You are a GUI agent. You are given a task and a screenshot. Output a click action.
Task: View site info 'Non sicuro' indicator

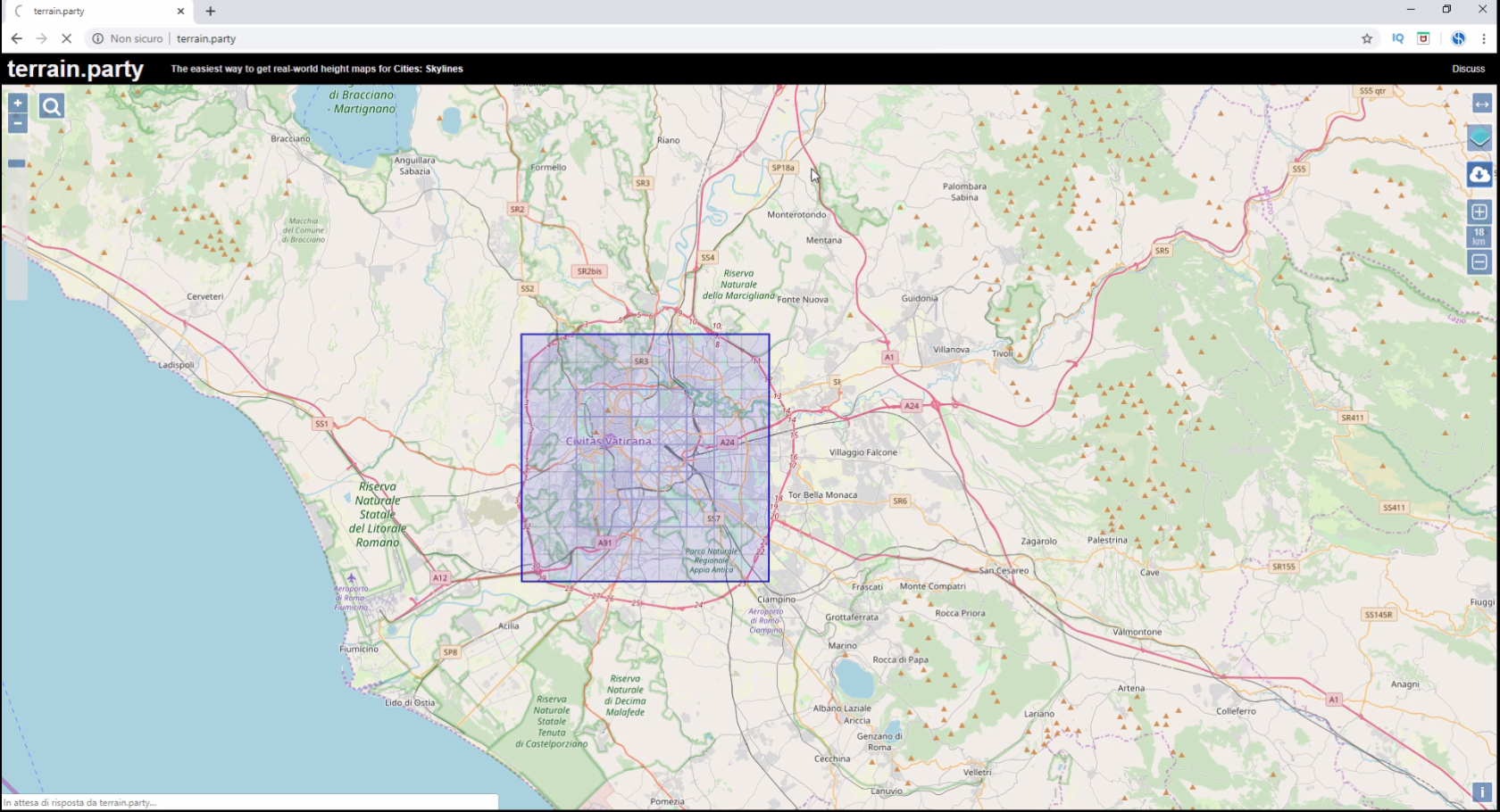click(x=128, y=38)
